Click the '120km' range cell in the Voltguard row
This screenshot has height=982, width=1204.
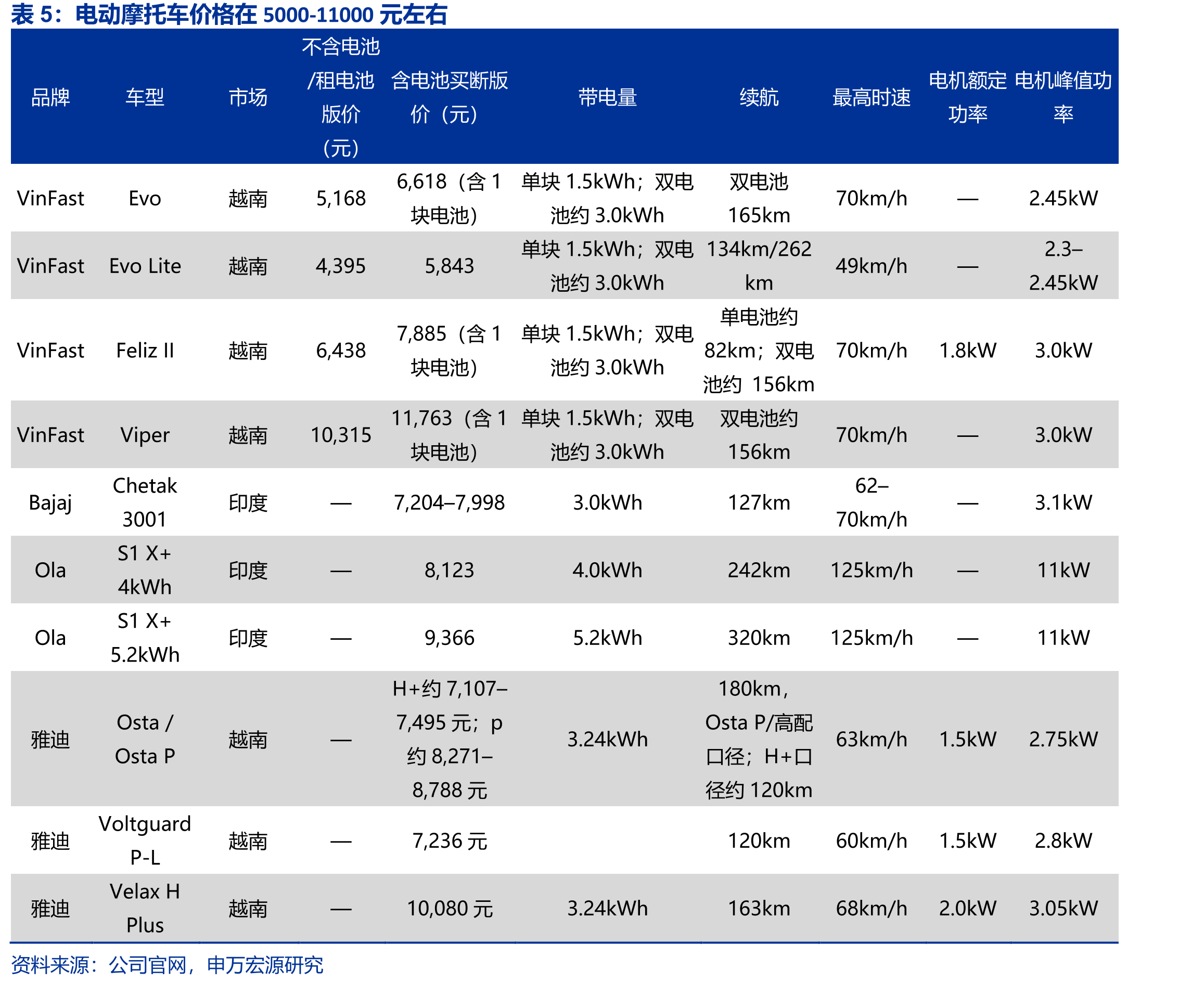(759, 841)
